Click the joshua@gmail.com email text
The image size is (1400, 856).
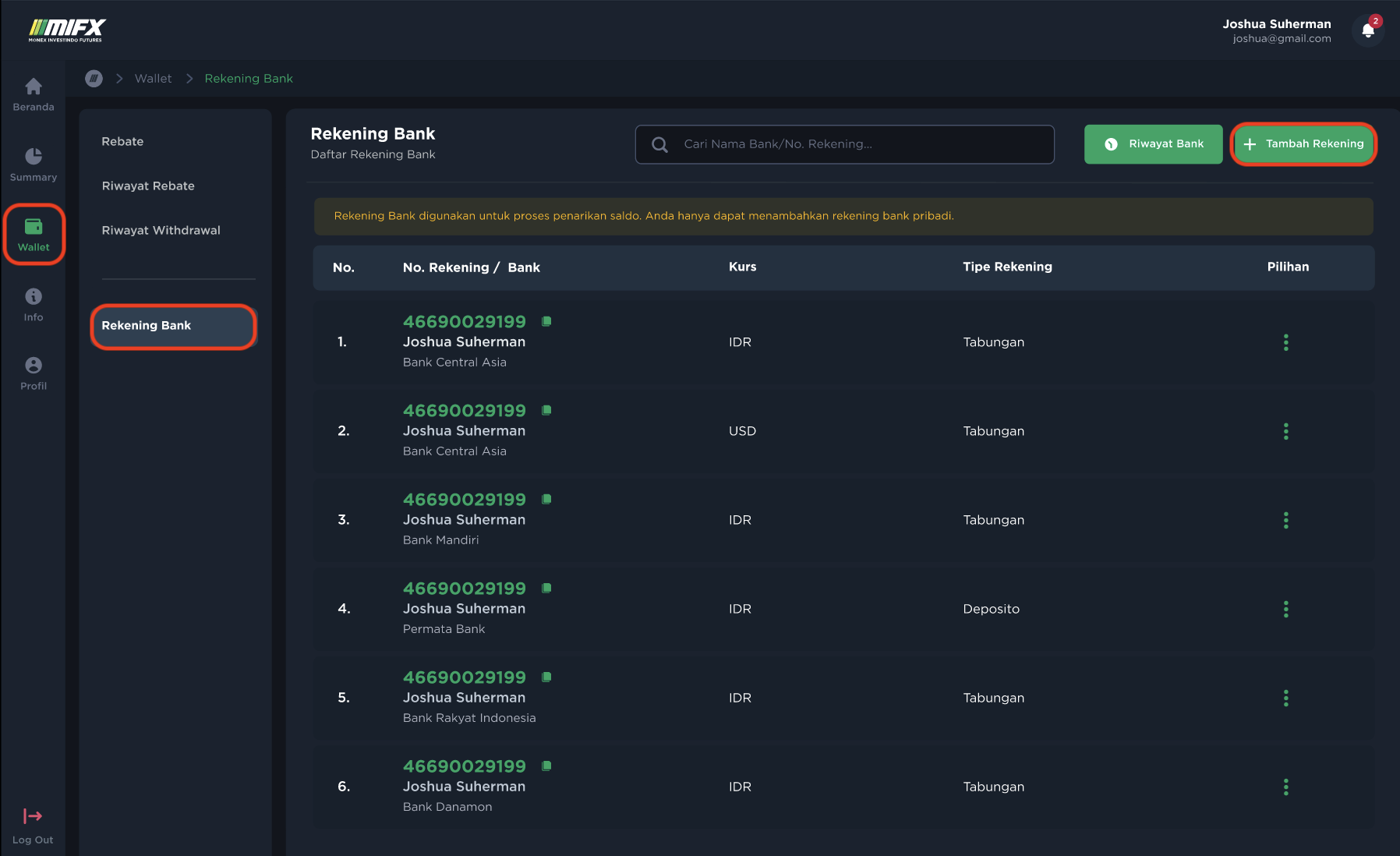click(1282, 38)
